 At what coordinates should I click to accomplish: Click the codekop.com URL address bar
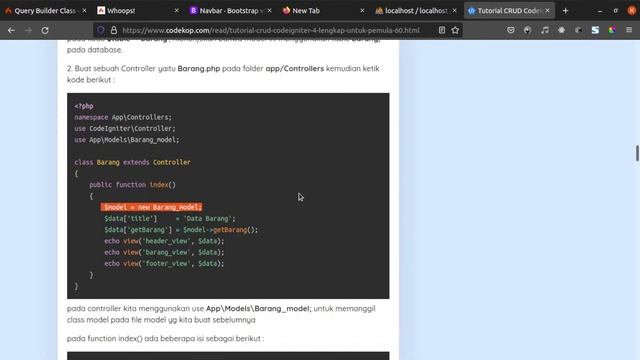(271, 30)
